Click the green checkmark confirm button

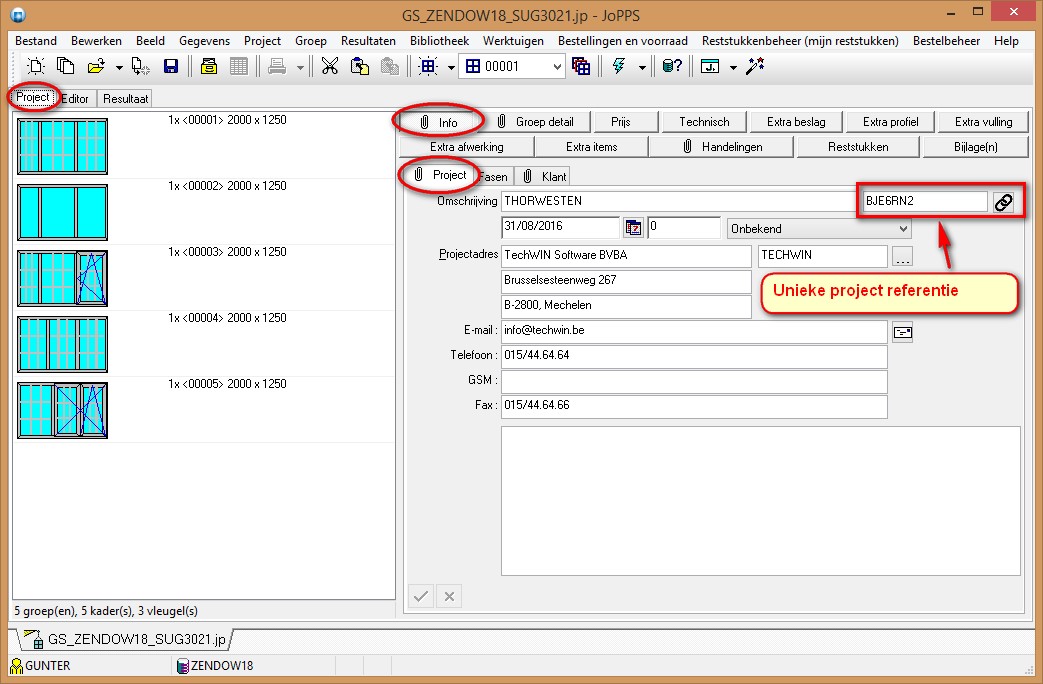click(x=420, y=596)
